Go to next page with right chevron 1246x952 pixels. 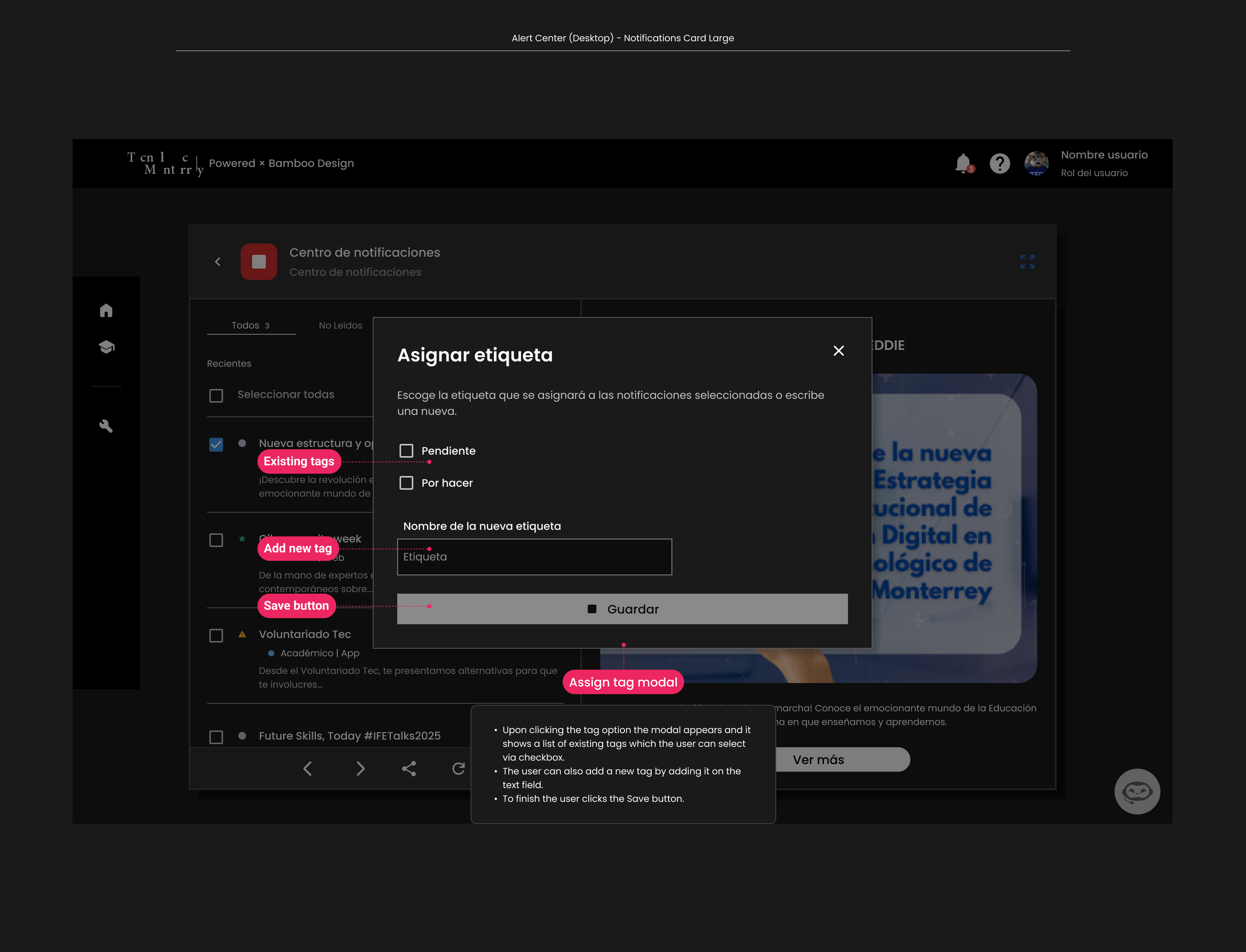pyautogui.click(x=360, y=769)
